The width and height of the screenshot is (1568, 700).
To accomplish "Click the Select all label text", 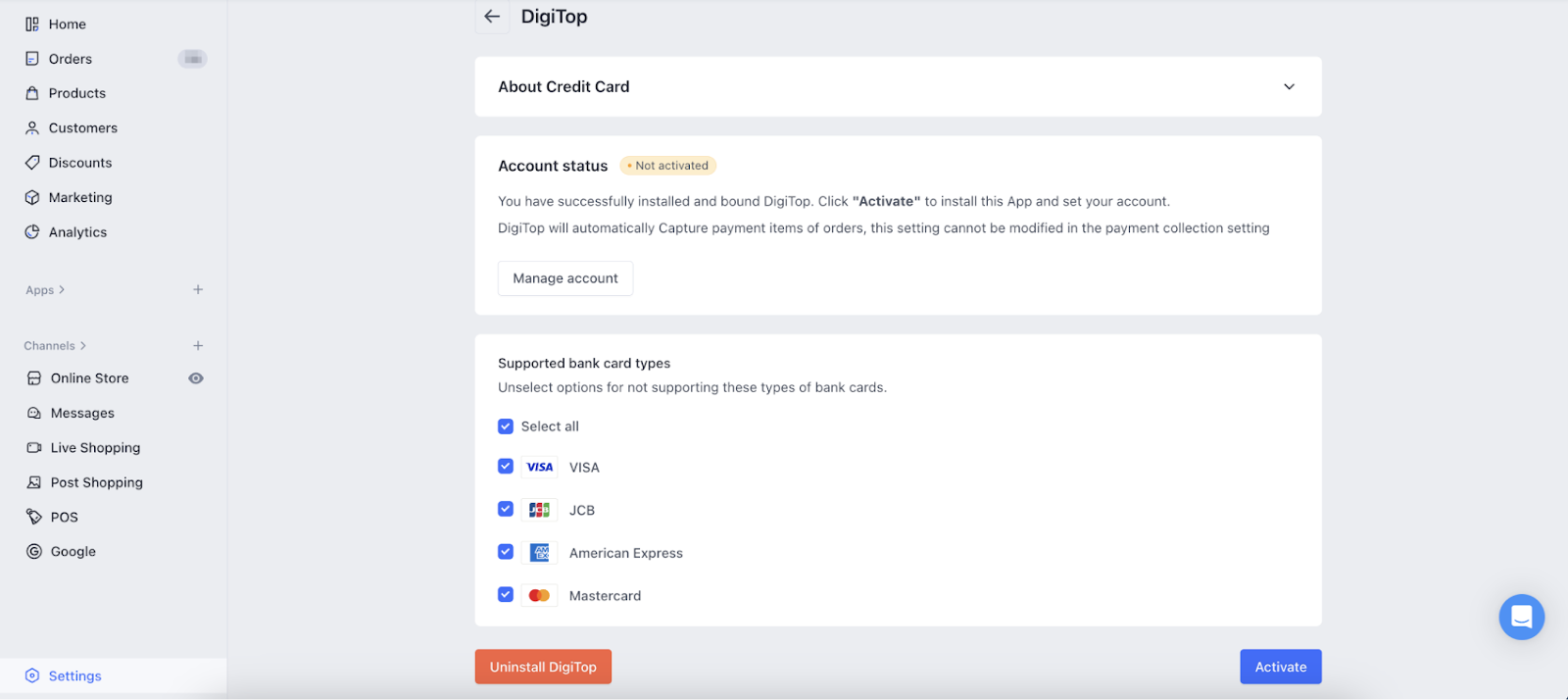I will [550, 426].
